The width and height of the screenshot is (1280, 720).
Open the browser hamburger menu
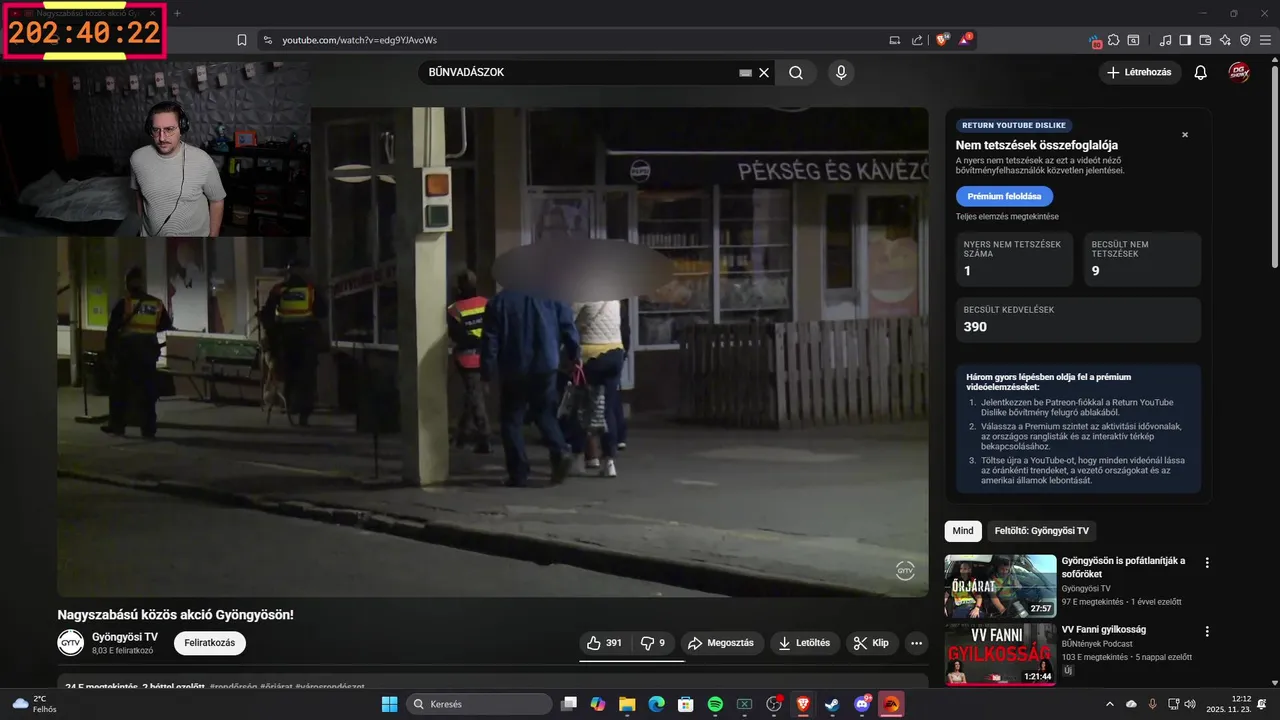pos(1265,40)
